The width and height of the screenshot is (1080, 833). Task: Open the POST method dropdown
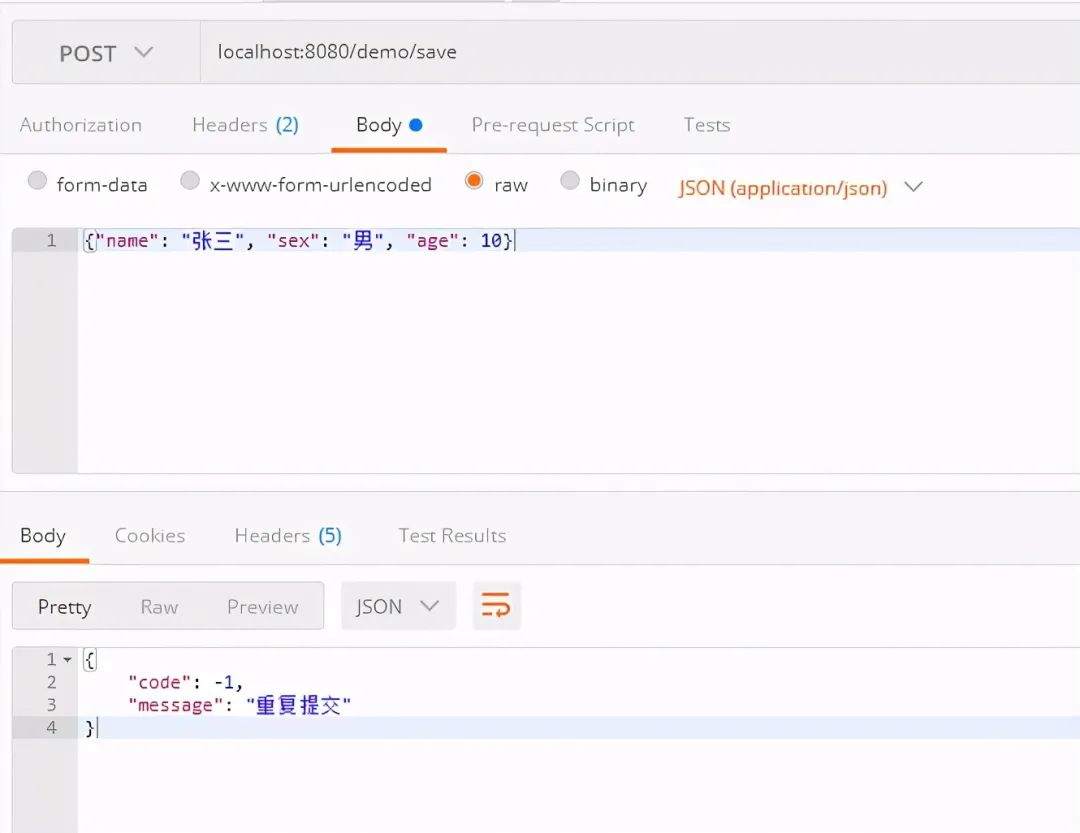(105, 53)
